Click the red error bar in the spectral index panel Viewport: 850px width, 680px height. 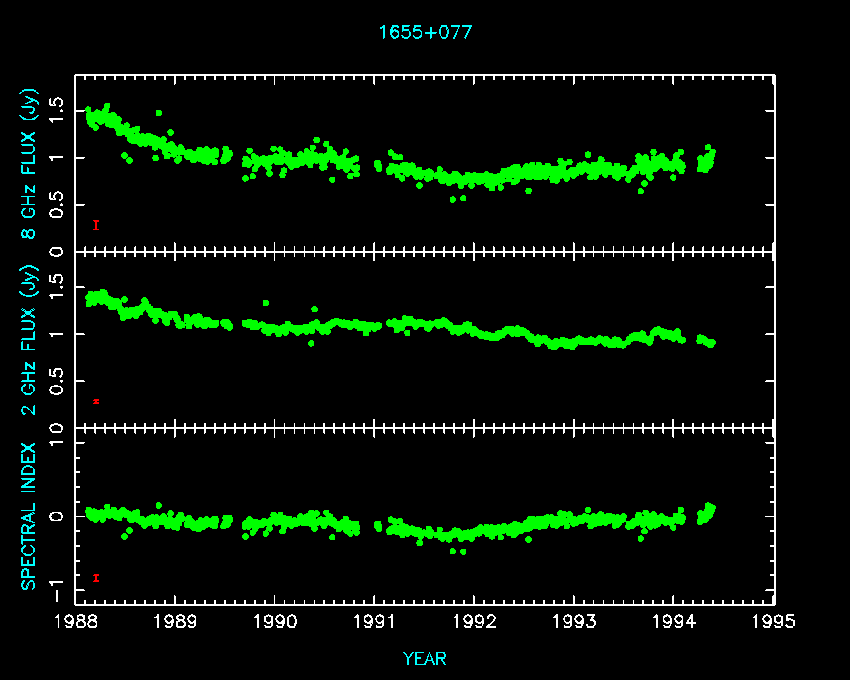[96, 577]
